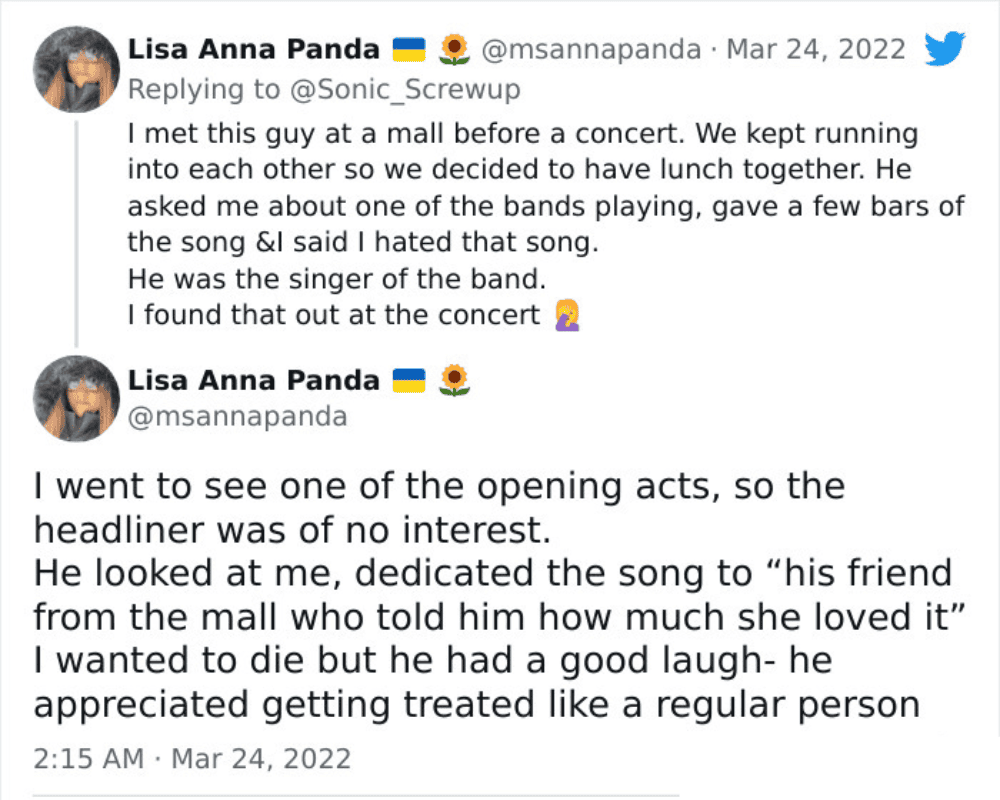Click the facepalm emoji after 'concert'
This screenshot has width=1000, height=800.
(x=567, y=316)
